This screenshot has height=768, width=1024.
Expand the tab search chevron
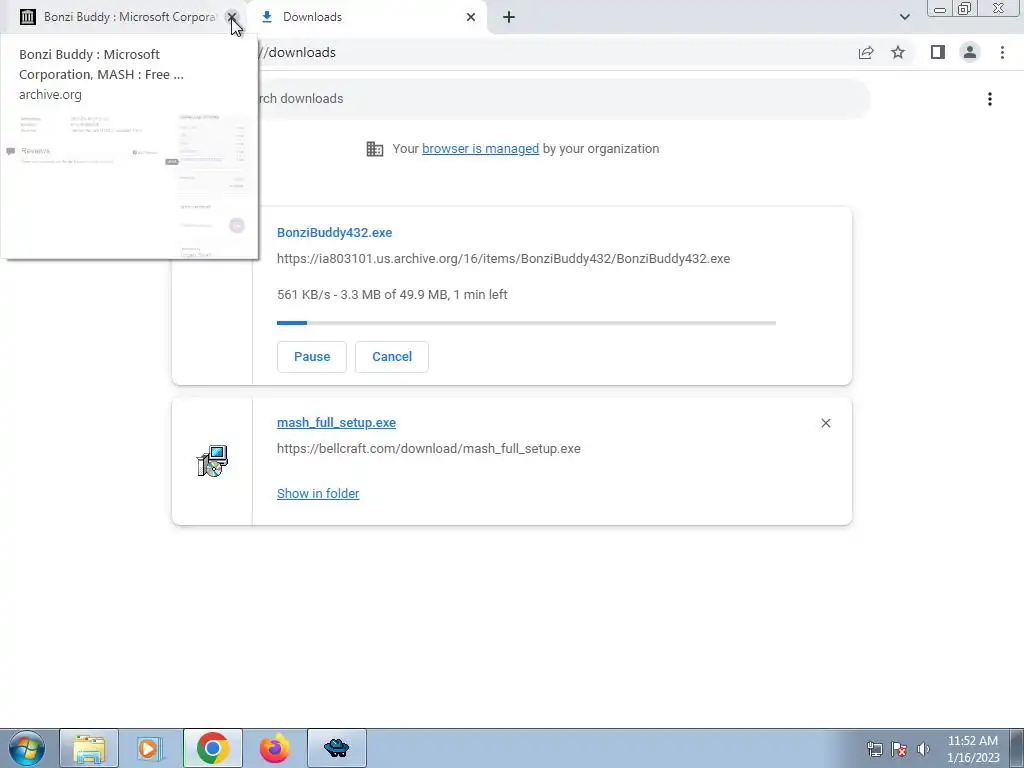point(904,17)
